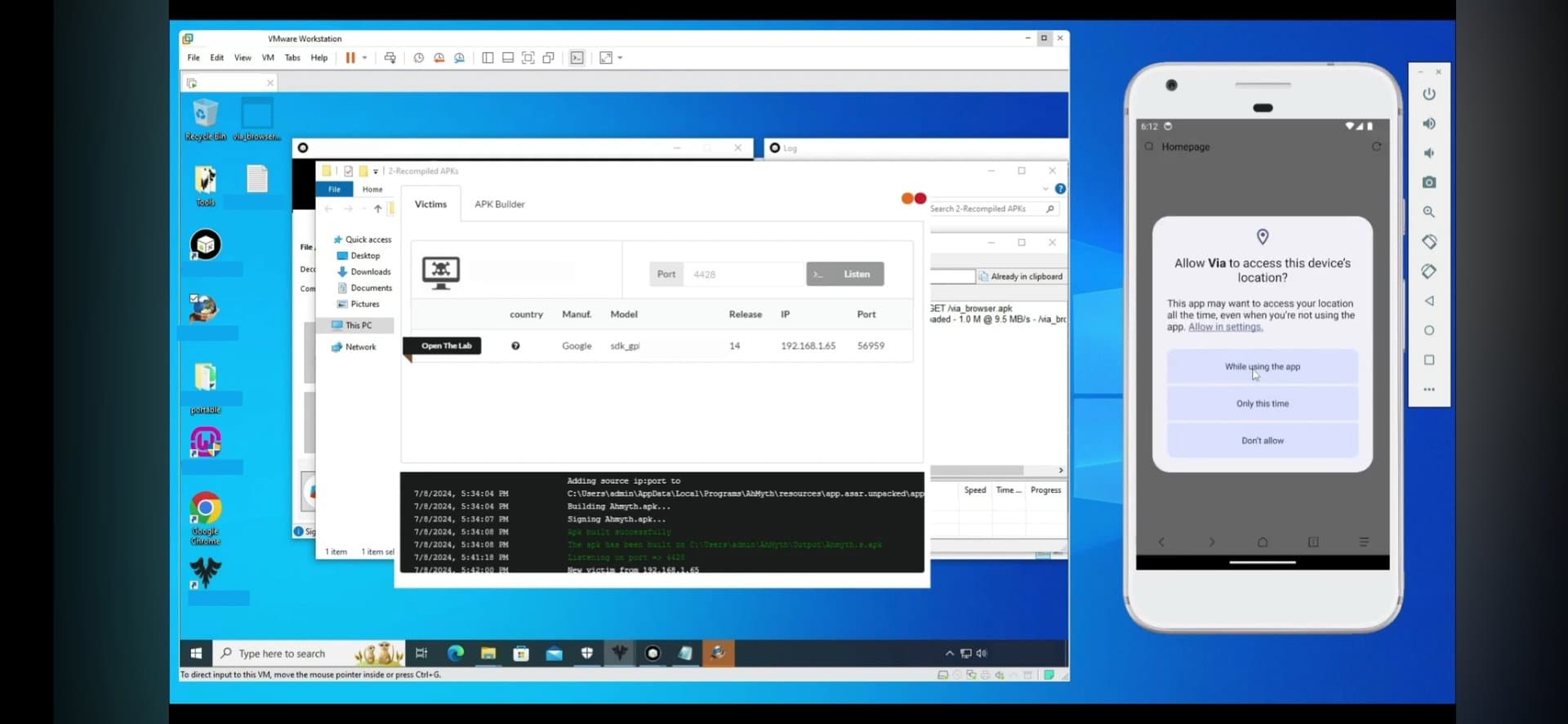Click the Windows Start button

pyautogui.click(x=196, y=653)
